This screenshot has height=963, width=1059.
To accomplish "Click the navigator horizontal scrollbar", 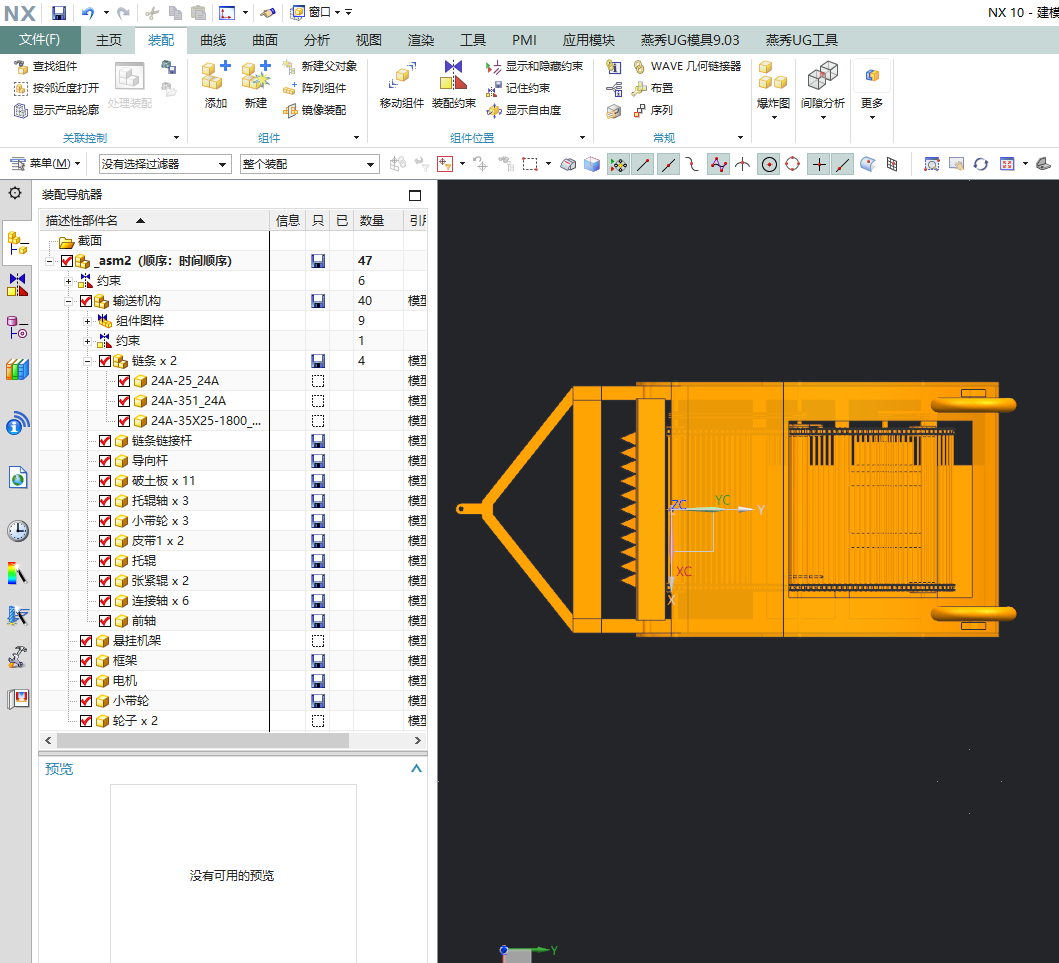I will (x=200, y=741).
